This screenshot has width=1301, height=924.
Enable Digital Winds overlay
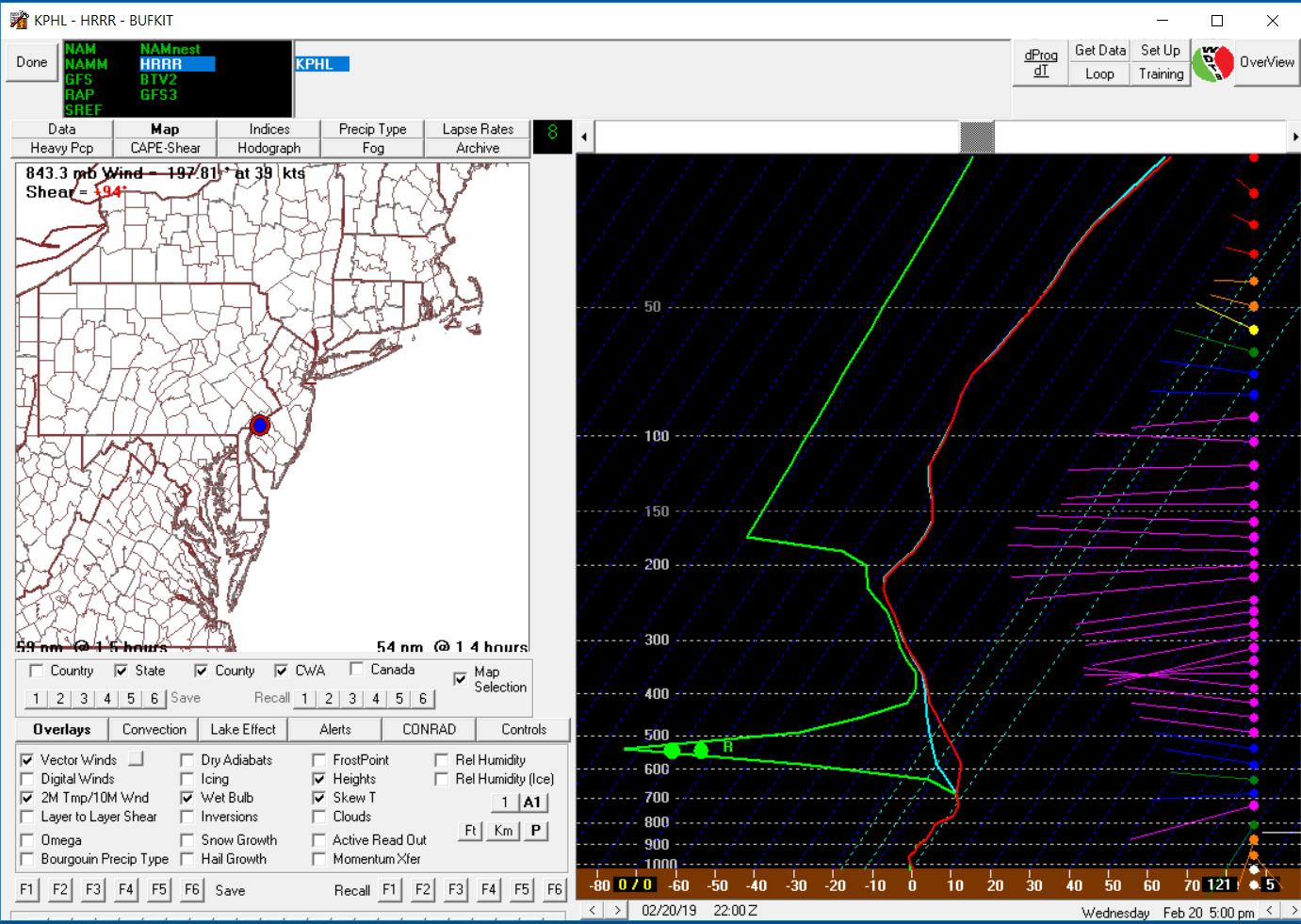click(26, 779)
